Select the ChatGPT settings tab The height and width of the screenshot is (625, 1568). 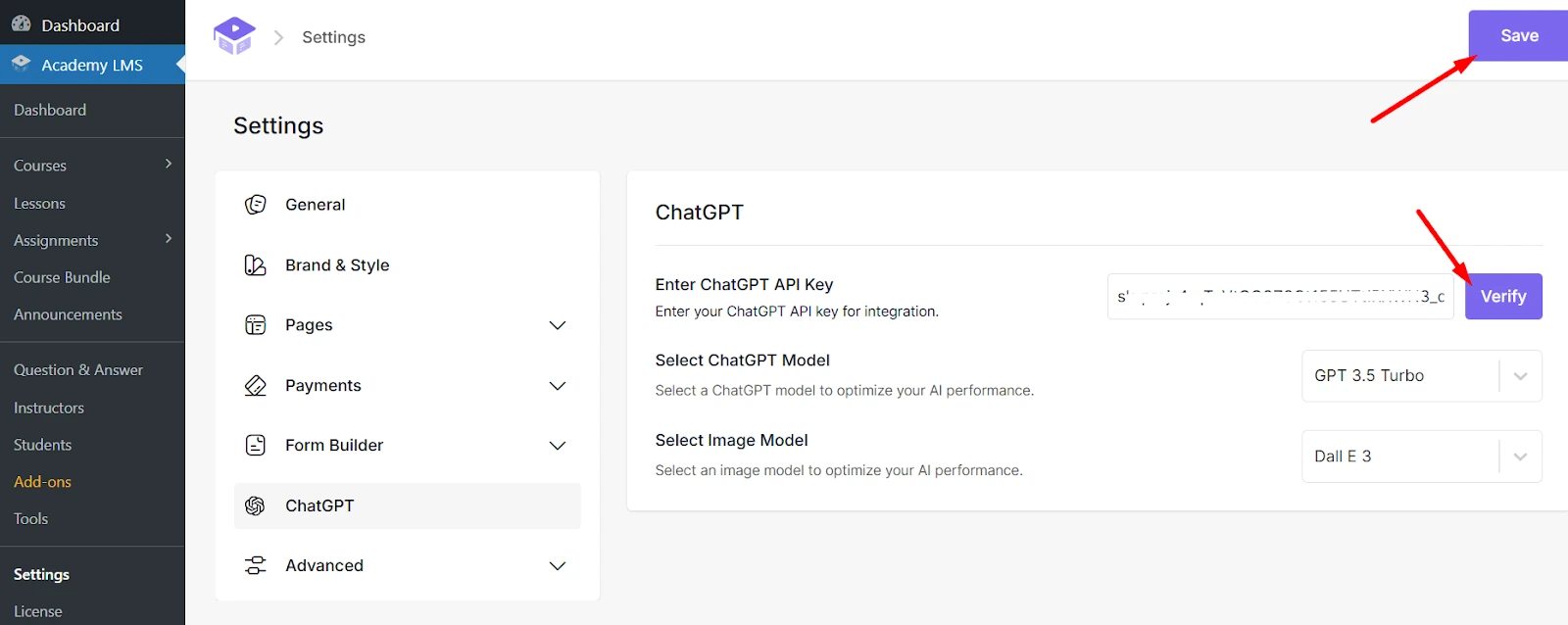[x=408, y=505]
